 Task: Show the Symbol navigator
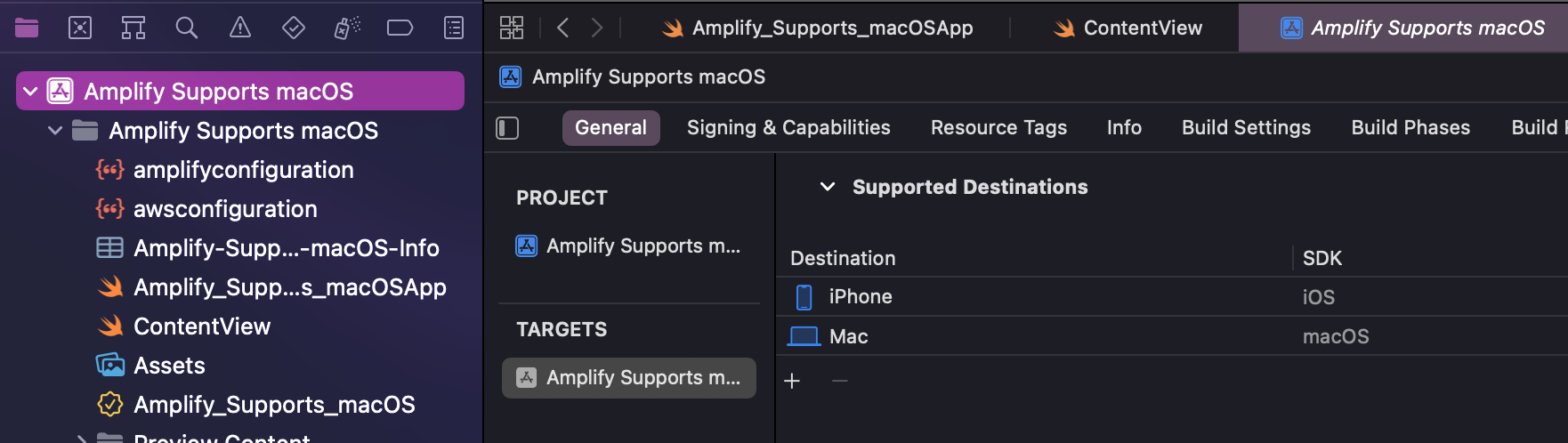[x=133, y=28]
